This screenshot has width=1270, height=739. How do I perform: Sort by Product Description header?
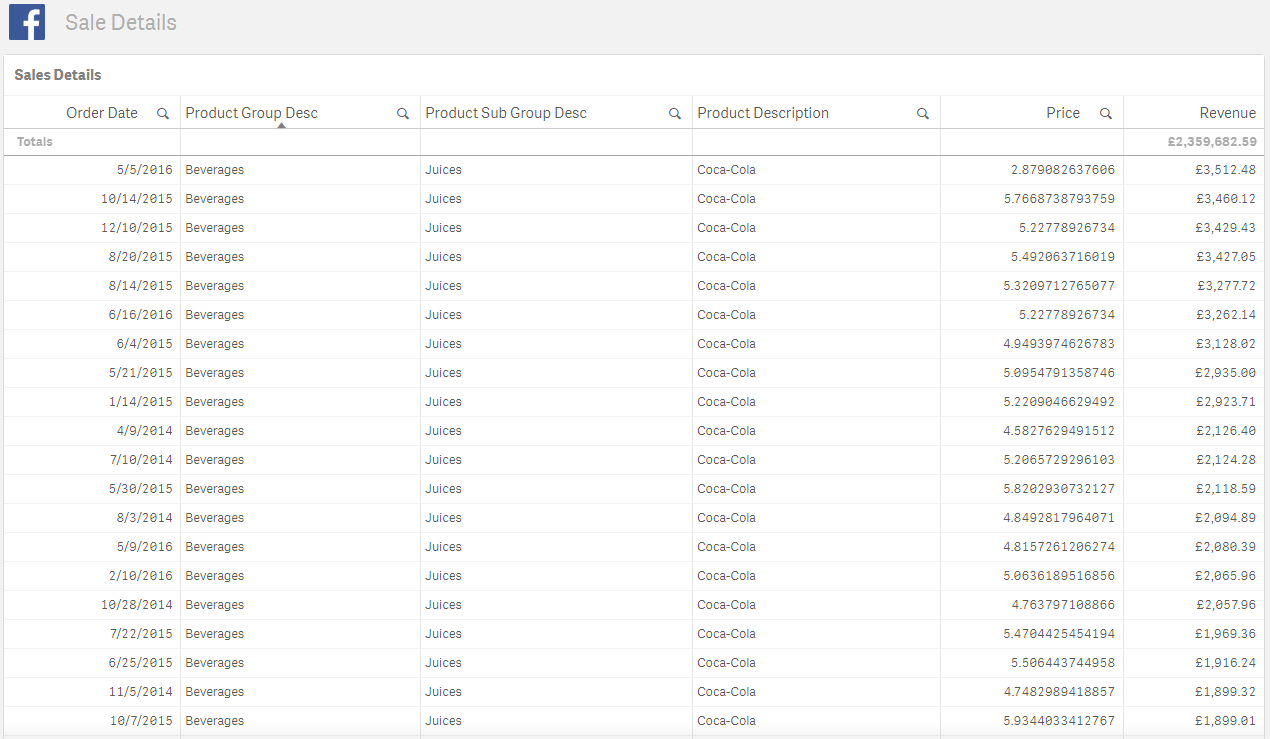point(763,113)
